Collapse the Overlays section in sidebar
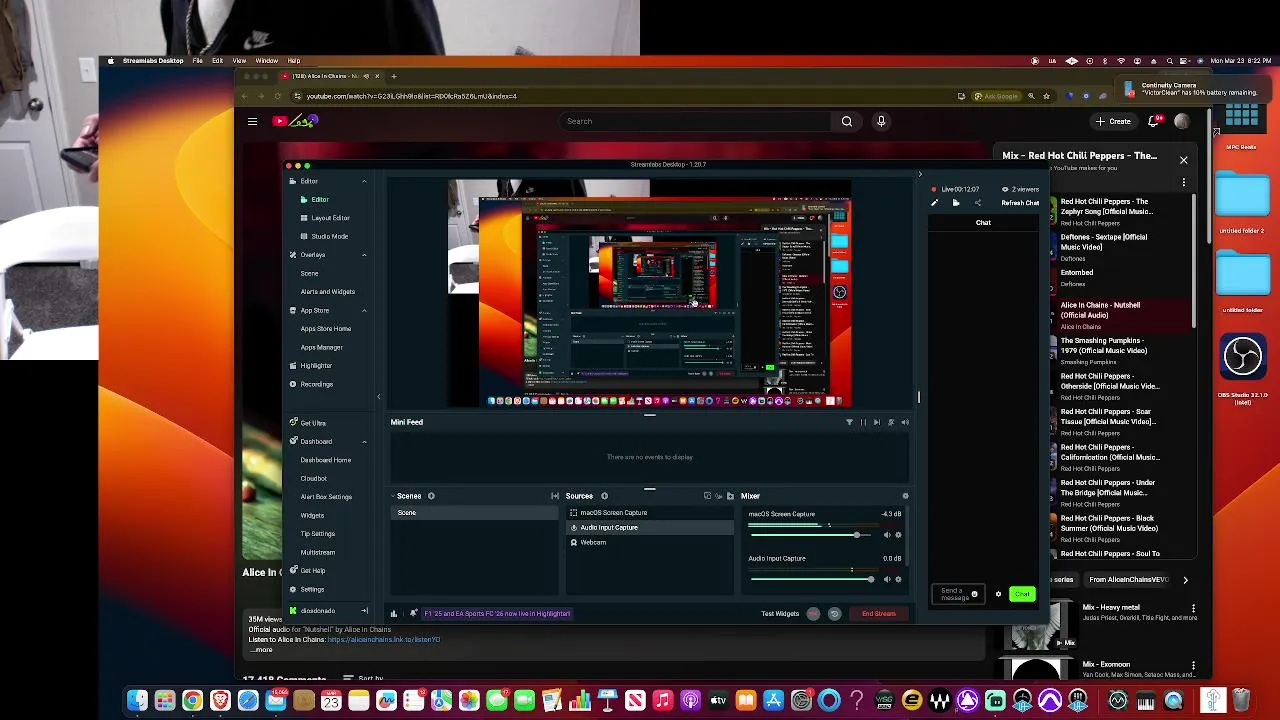This screenshot has width=1280, height=720. click(364, 255)
